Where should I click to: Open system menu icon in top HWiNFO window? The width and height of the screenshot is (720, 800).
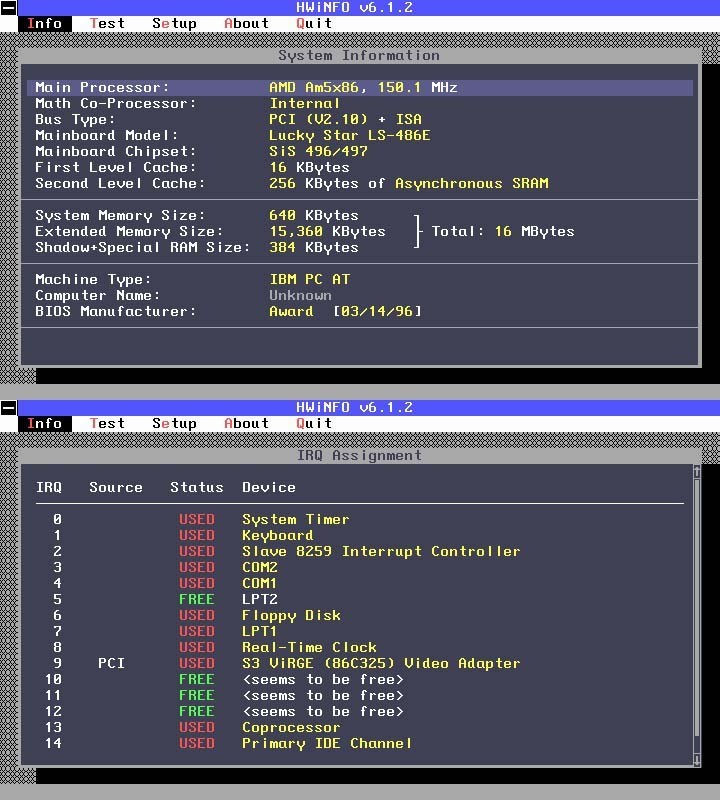click(x=9, y=8)
